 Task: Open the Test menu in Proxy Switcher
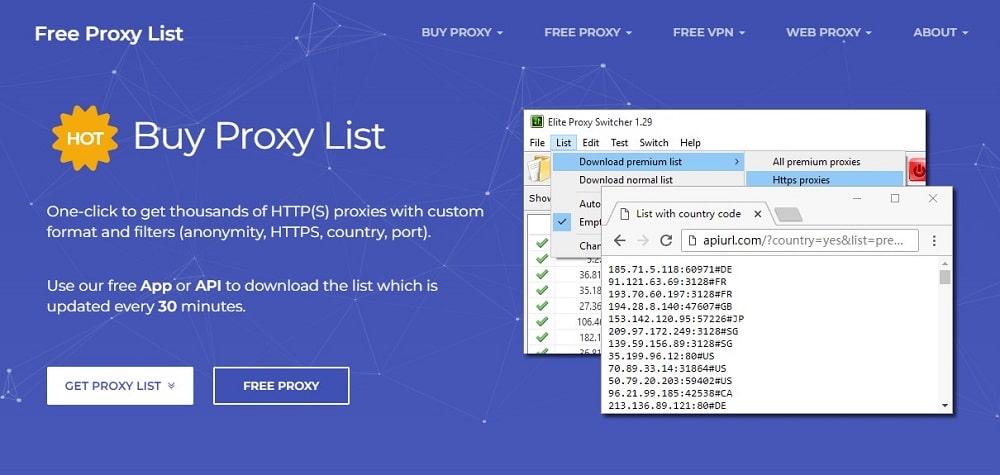pos(619,143)
